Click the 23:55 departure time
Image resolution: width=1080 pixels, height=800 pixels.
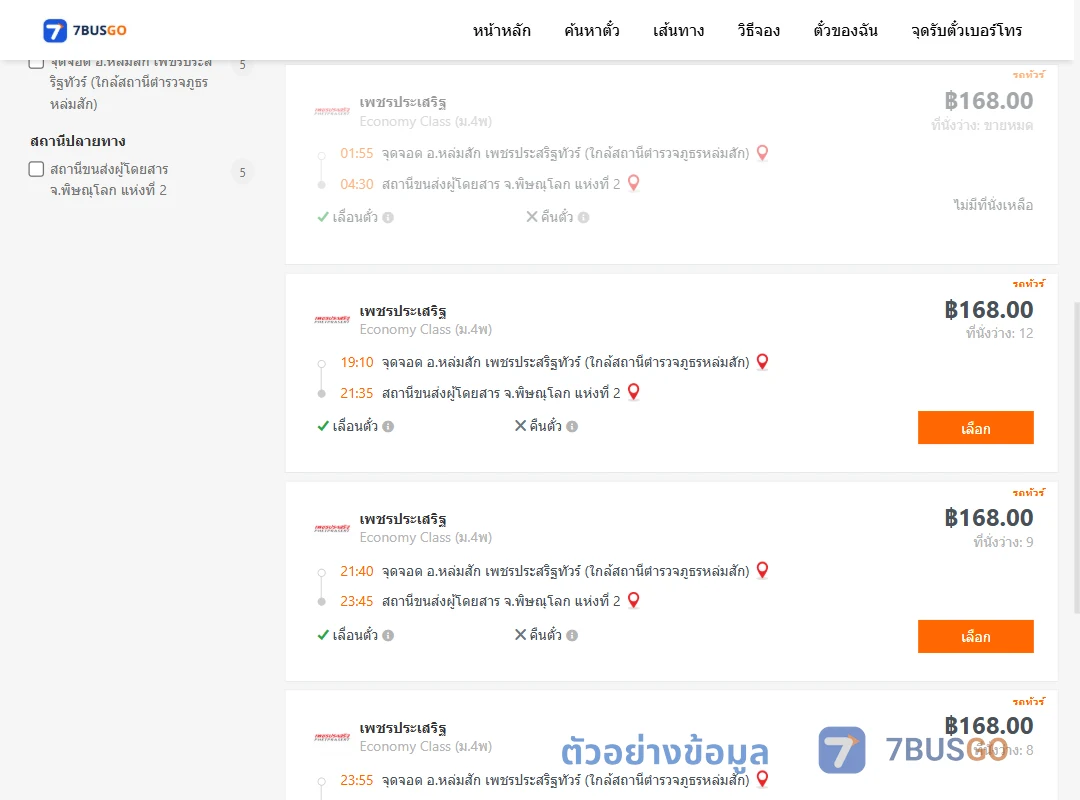coord(357,781)
